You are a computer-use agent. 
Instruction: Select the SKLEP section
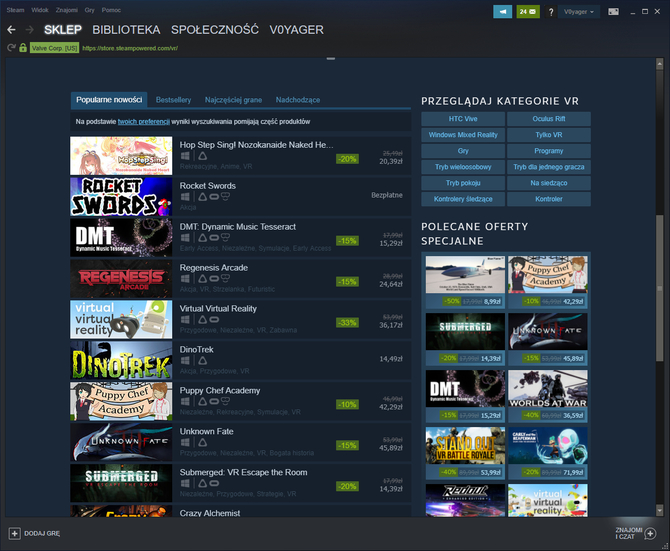[x=63, y=30]
